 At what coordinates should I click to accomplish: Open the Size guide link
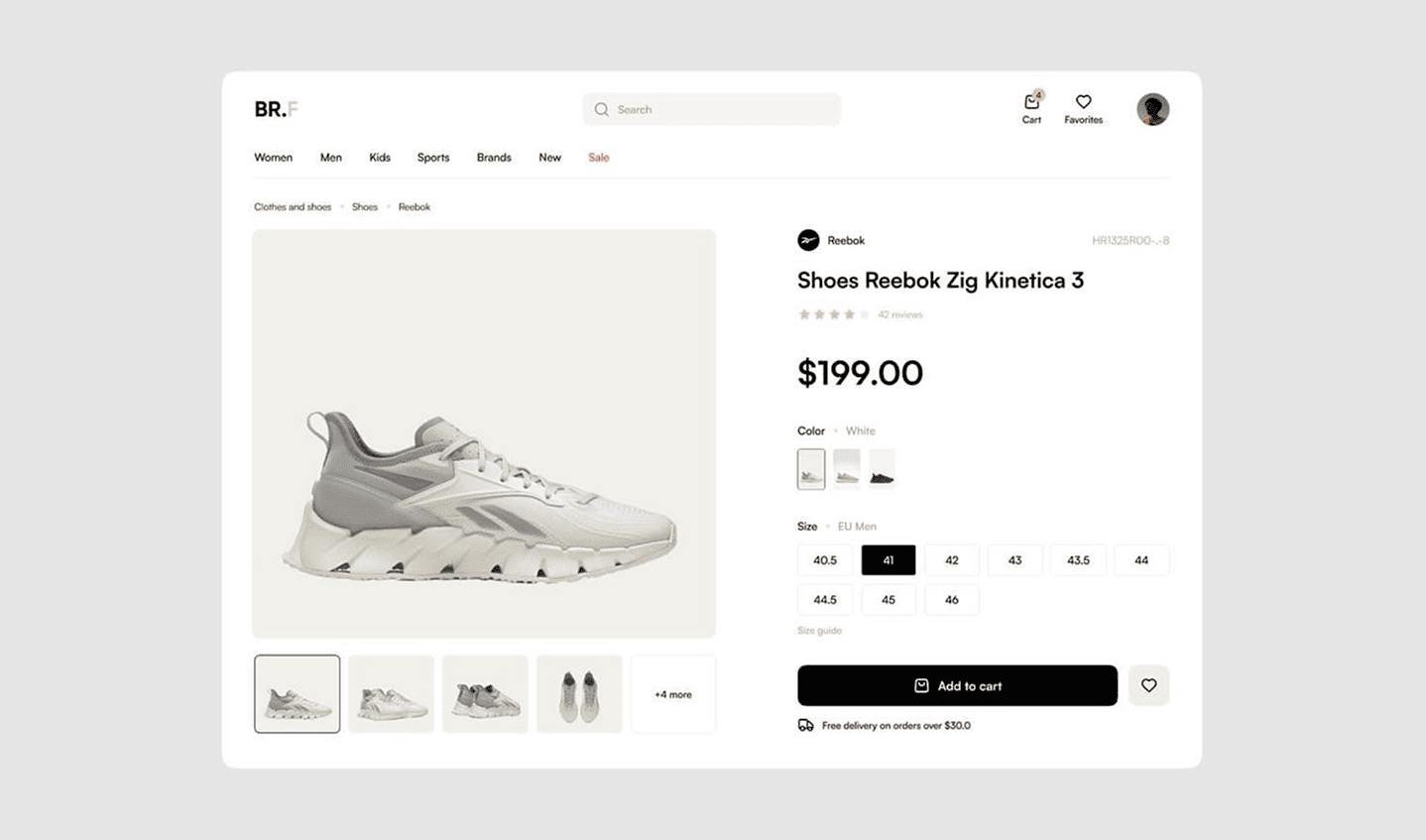point(819,631)
